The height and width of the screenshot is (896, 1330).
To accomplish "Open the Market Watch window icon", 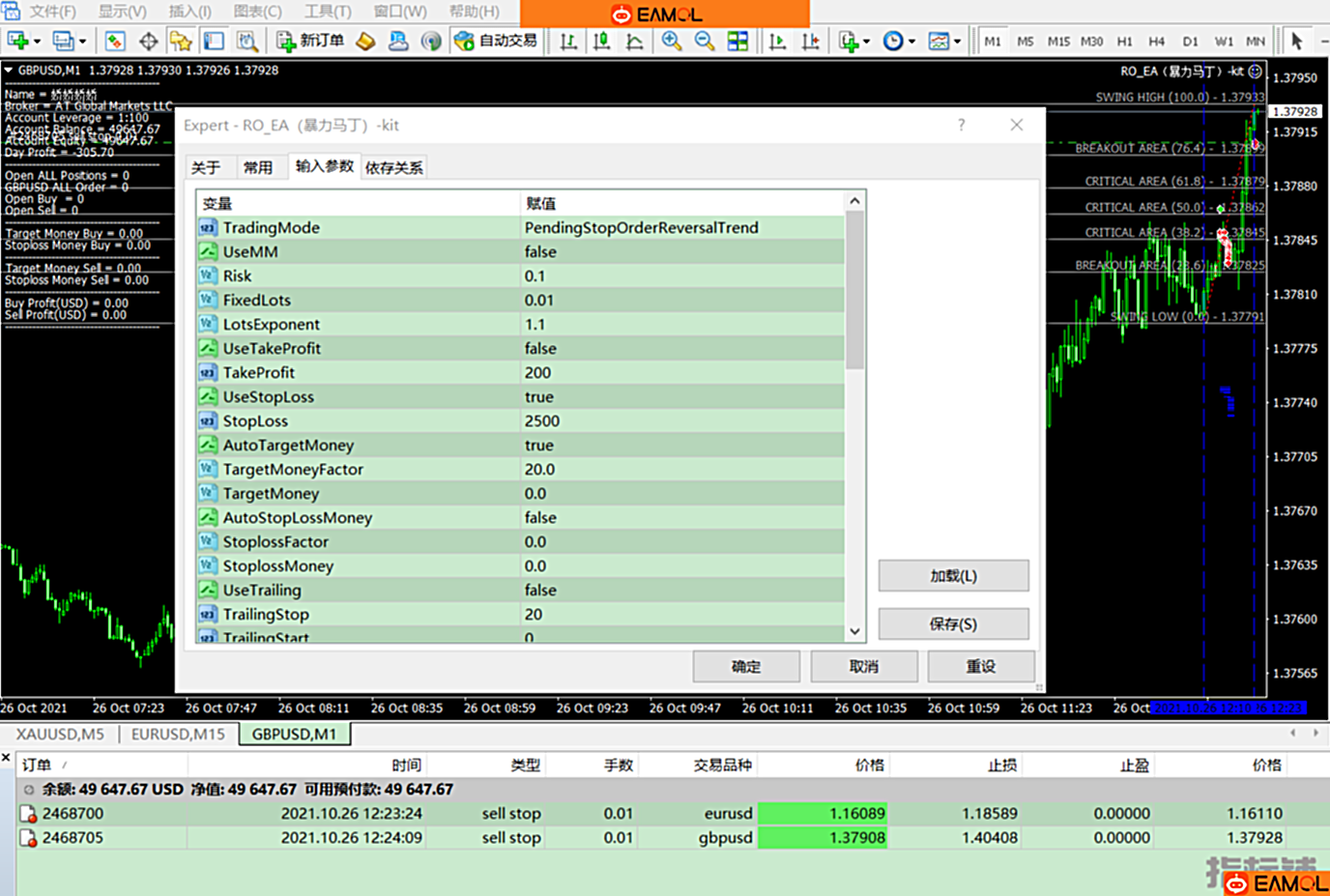I will [x=115, y=41].
